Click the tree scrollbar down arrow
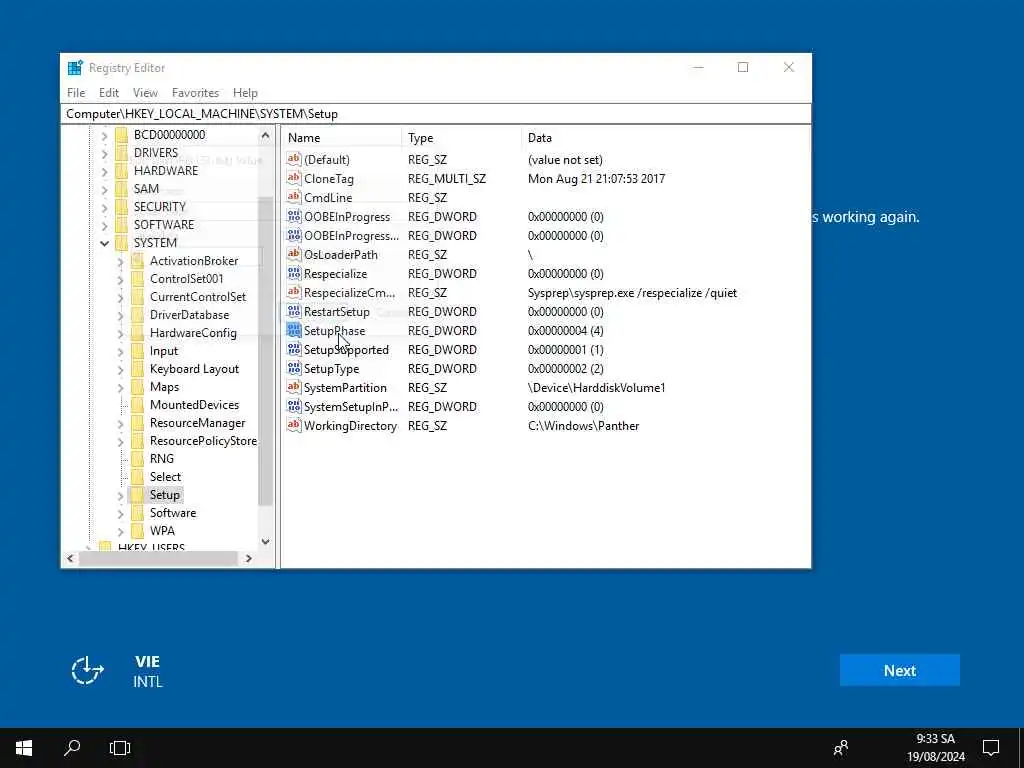 point(265,541)
